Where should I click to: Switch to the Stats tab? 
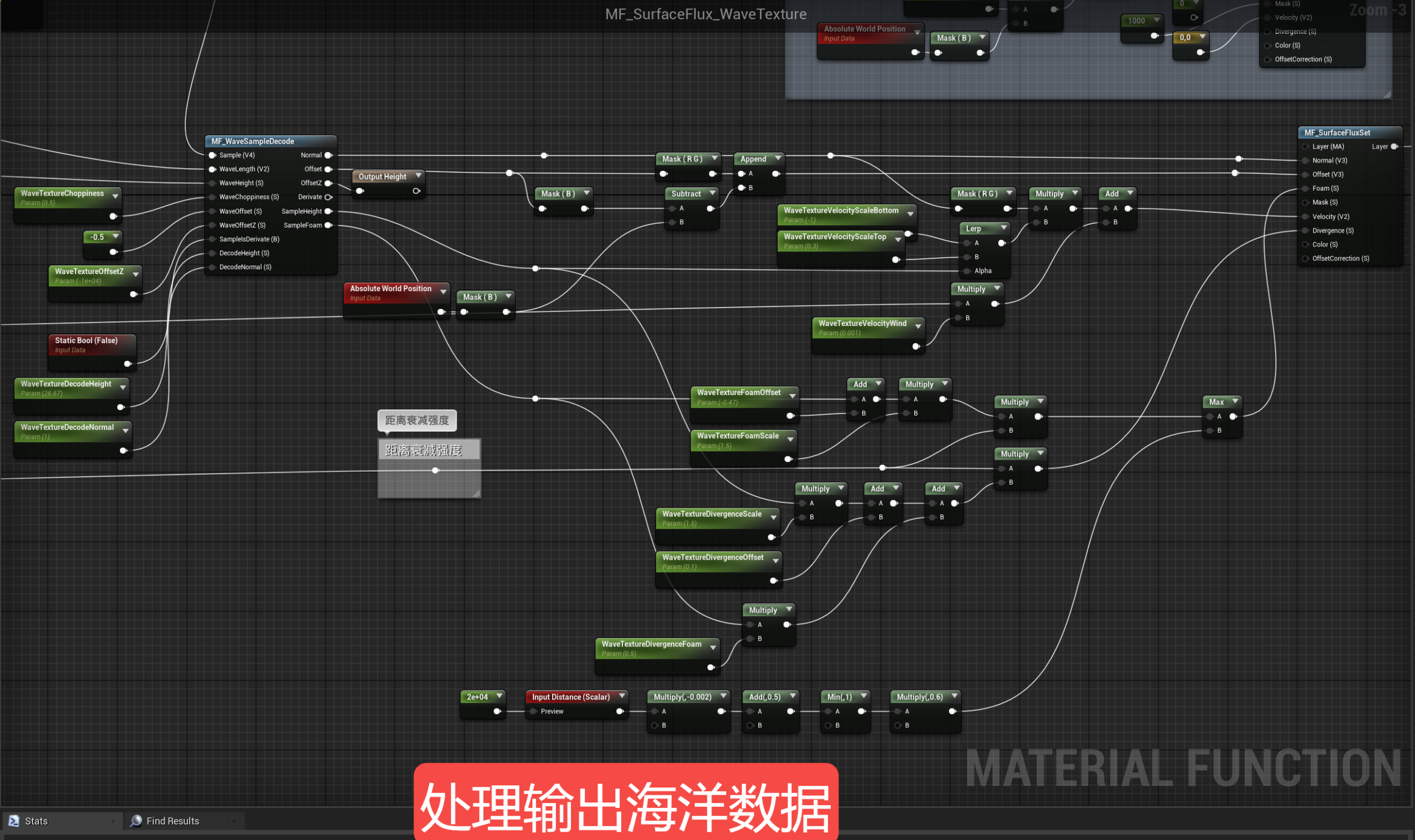(x=36, y=821)
